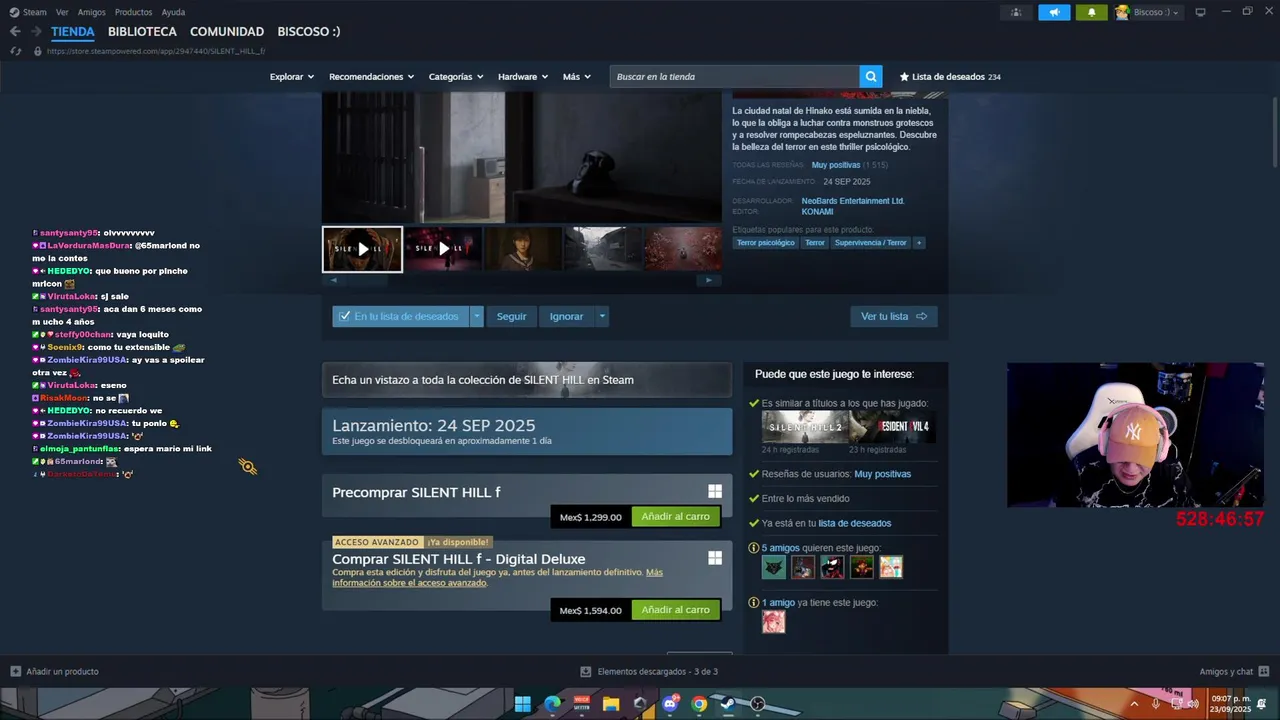Viewport: 1280px width, 720px height.
Task: Add Precomprar SILENT HILL f to cart
Action: click(x=676, y=517)
